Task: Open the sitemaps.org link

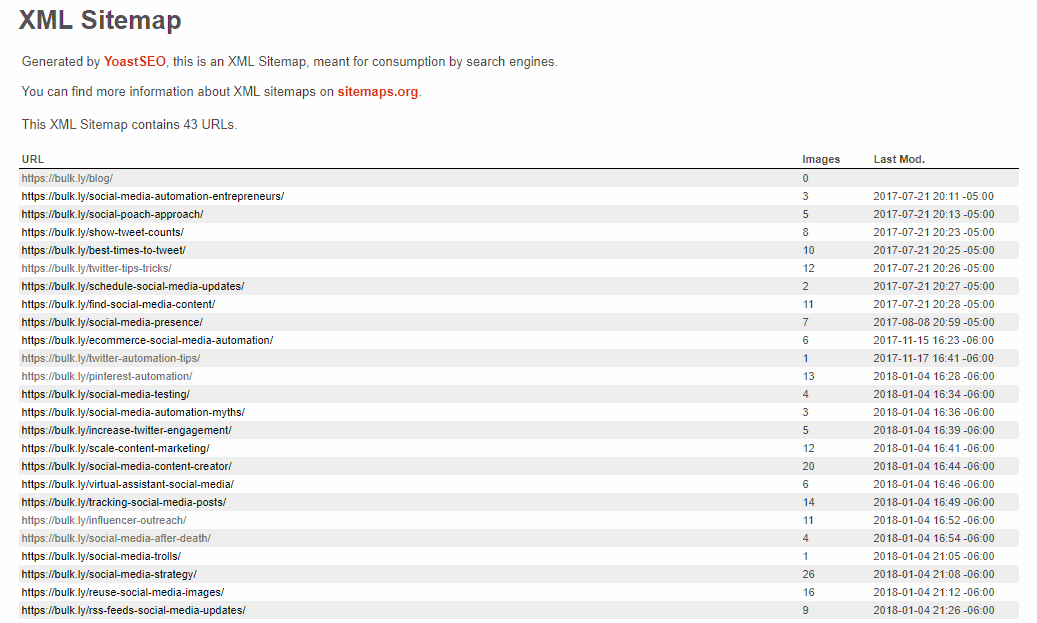Action: pos(378,92)
